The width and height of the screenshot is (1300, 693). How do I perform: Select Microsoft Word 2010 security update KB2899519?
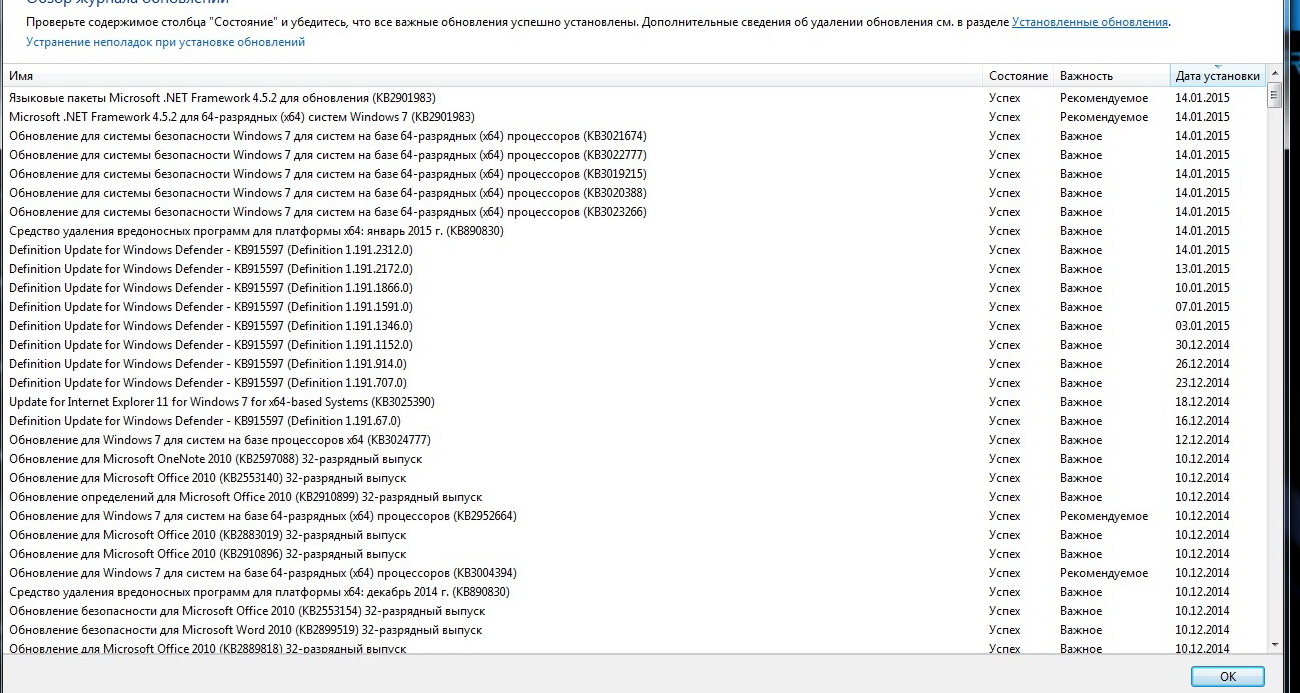coord(245,630)
